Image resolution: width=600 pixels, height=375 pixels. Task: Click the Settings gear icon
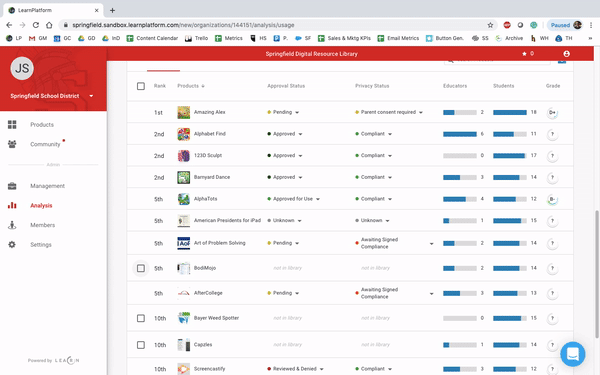coord(12,245)
